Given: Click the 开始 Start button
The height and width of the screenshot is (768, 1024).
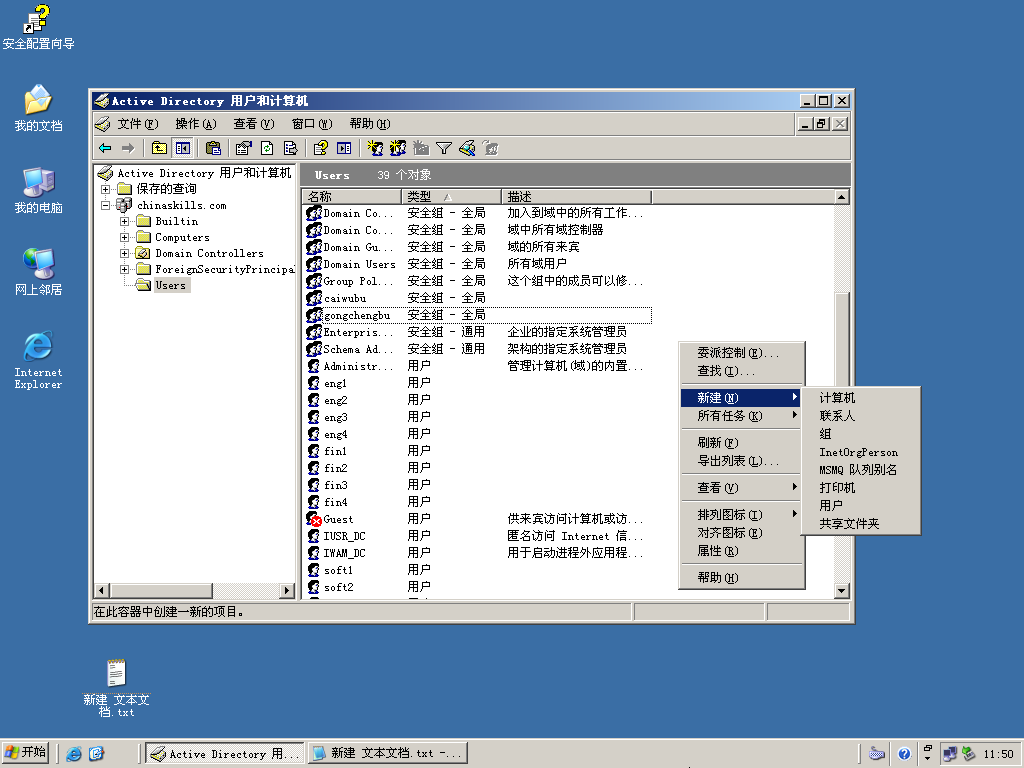Looking at the screenshot, I should coord(25,753).
